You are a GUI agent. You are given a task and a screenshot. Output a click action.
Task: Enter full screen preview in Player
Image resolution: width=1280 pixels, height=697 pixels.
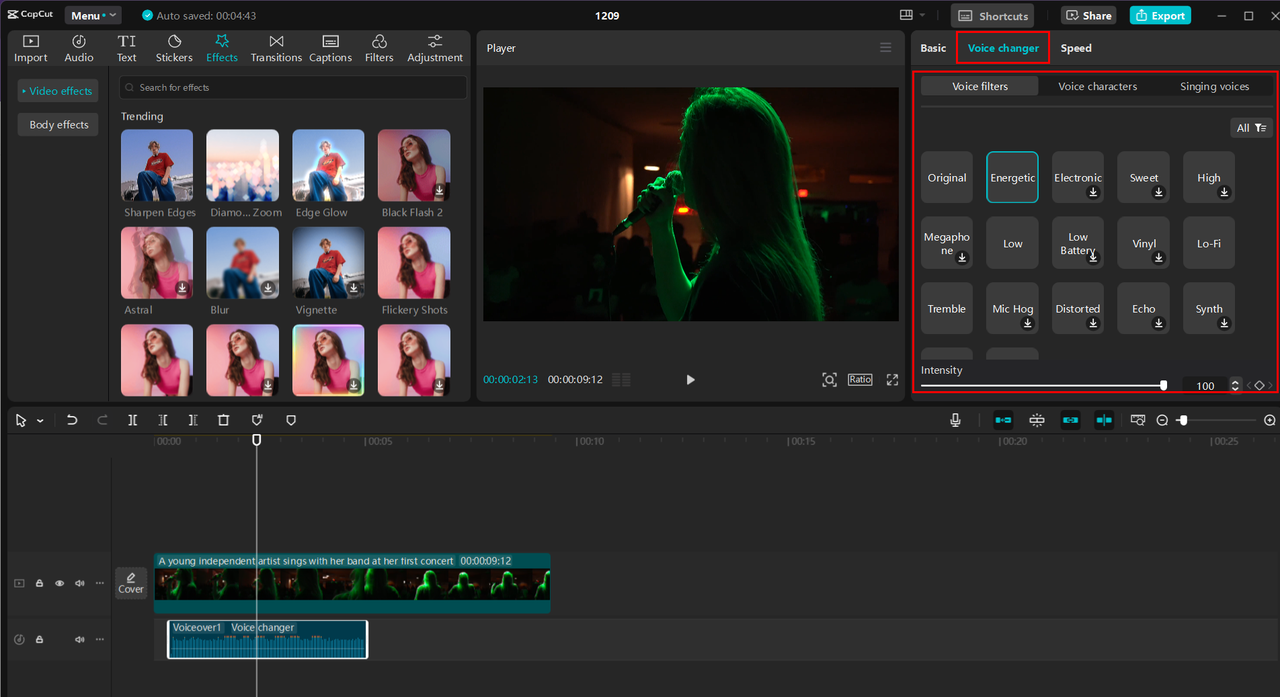(x=892, y=380)
